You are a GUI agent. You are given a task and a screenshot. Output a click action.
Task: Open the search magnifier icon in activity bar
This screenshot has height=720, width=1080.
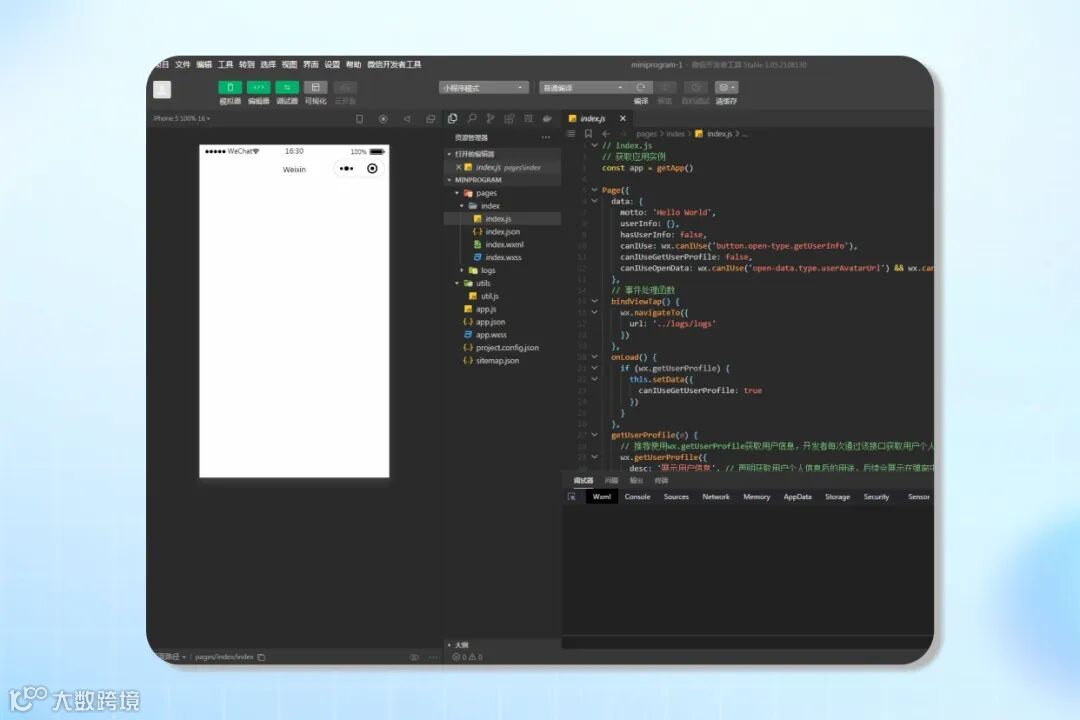(x=472, y=119)
